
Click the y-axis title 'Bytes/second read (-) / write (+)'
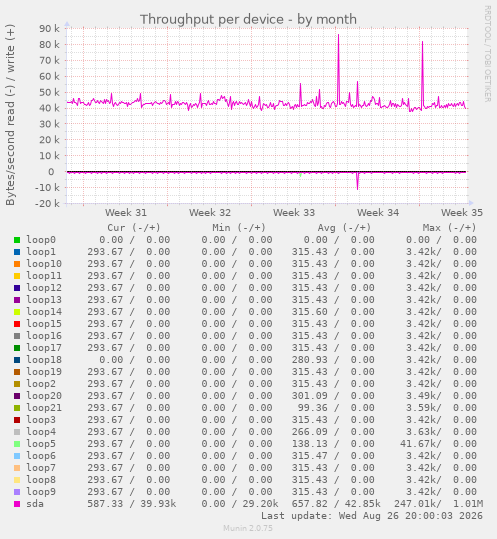click(10, 114)
